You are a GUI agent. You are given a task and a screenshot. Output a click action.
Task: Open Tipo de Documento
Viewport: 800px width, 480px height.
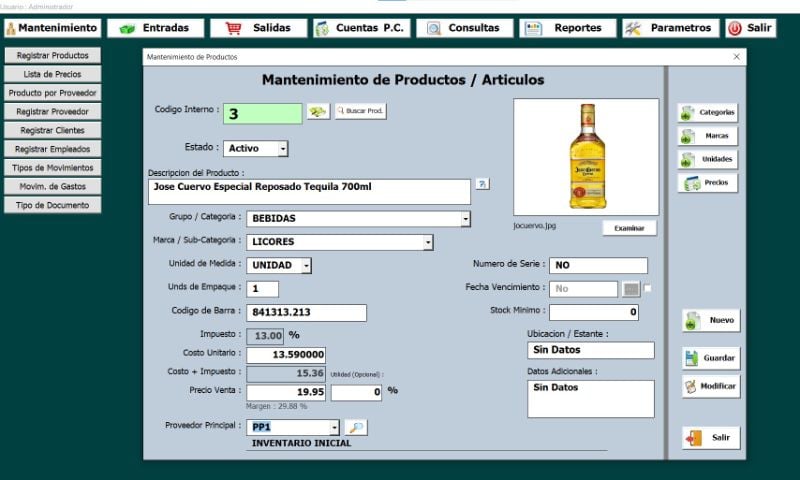[x=53, y=205]
